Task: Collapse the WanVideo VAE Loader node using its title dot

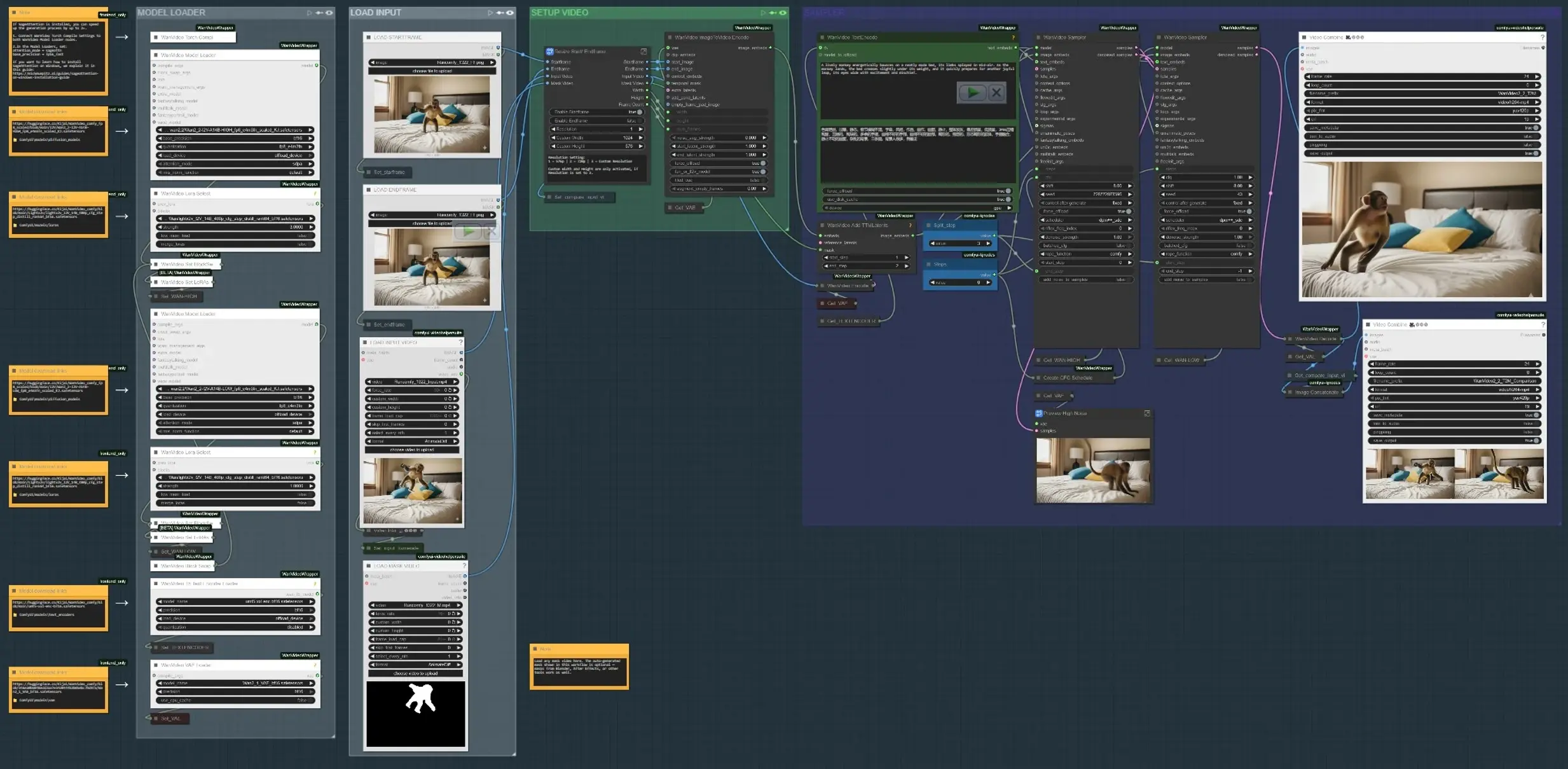Action: coord(156,665)
